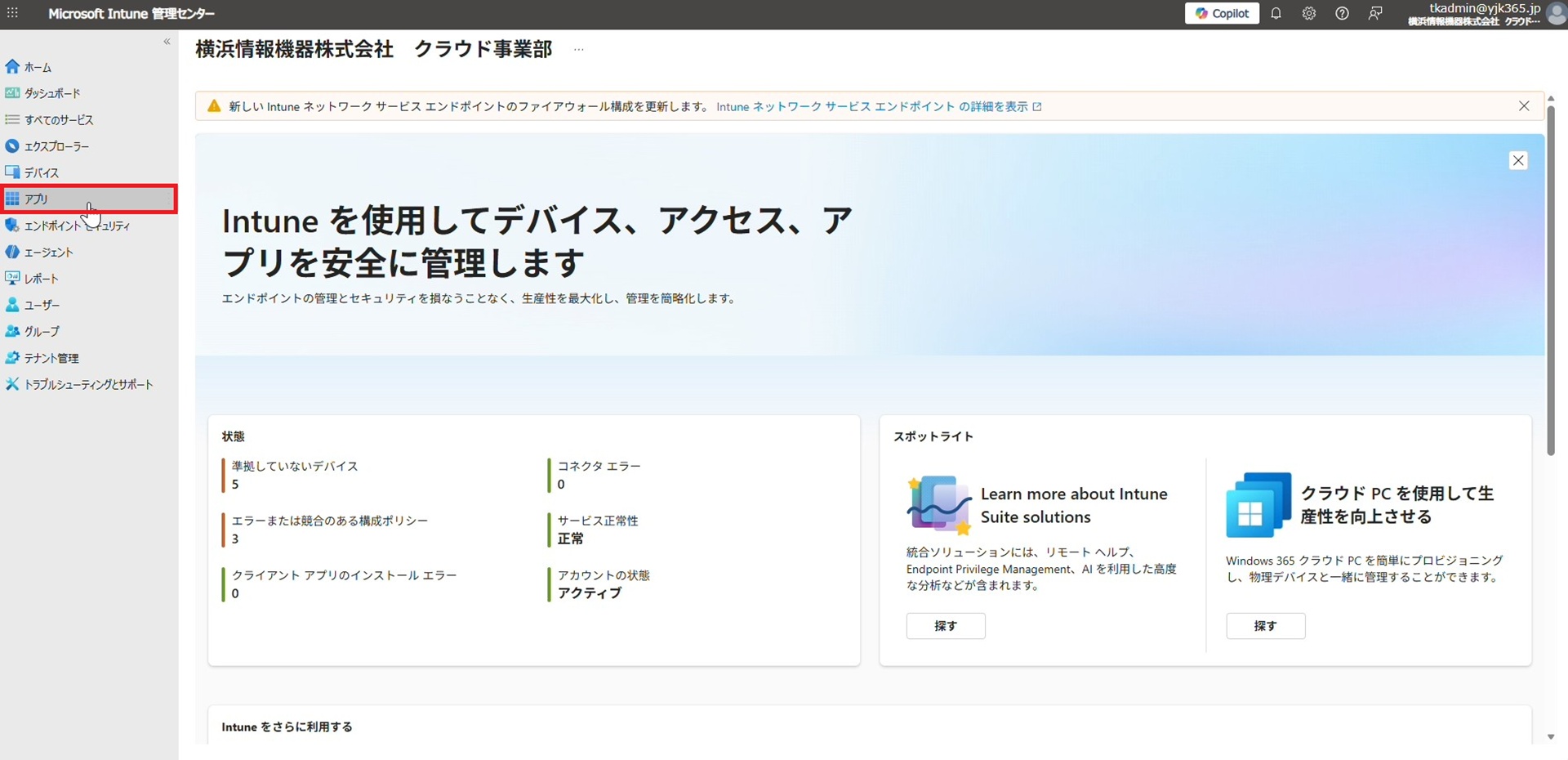Open the ellipsis menu beside page title

tap(578, 50)
